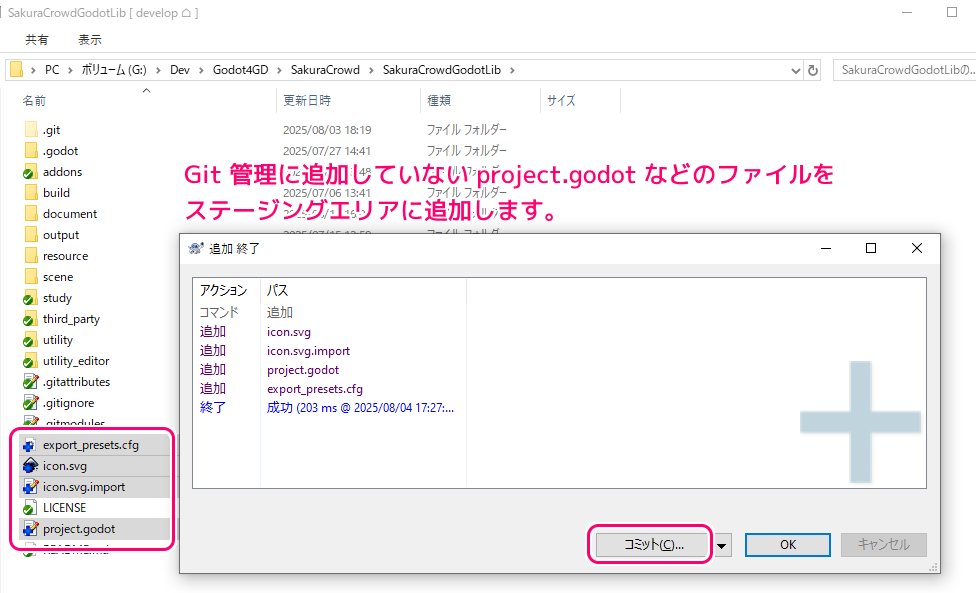The image size is (976, 593).
Task: Click the project.godot file icon
Action: coord(30,528)
